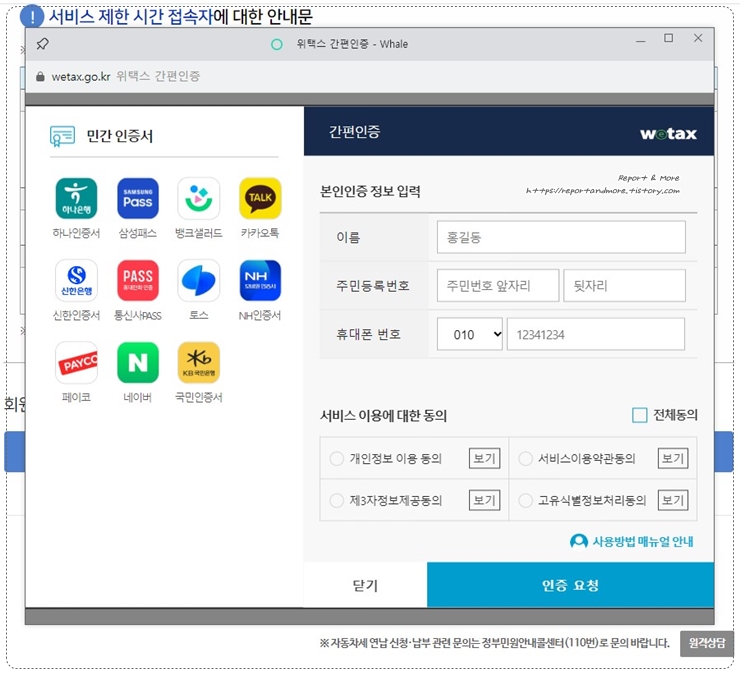
Task: Click the 토스 label under the icon
Action: click(x=199, y=315)
